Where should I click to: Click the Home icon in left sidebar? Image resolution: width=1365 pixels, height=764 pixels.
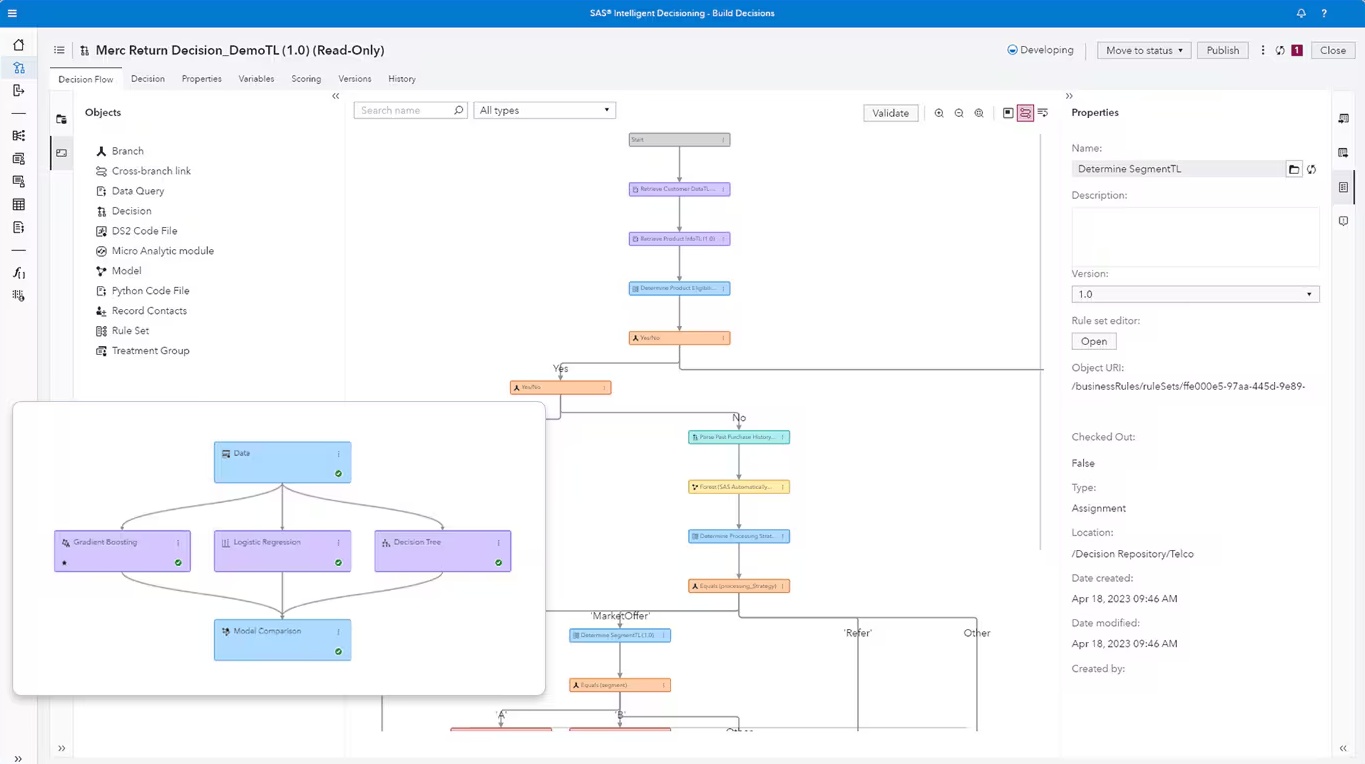(x=18, y=45)
